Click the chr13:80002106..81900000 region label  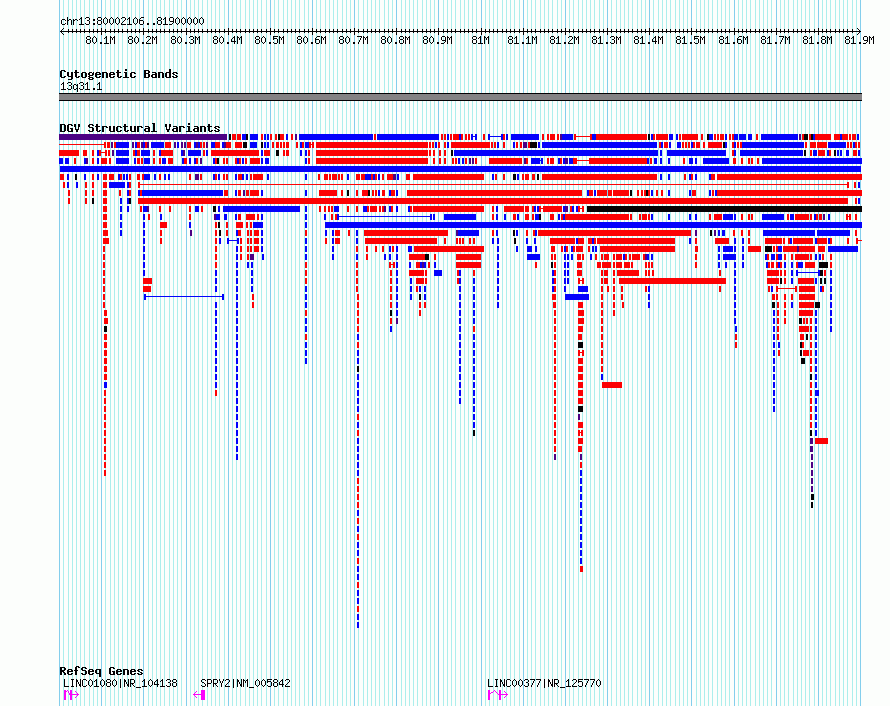coord(132,22)
